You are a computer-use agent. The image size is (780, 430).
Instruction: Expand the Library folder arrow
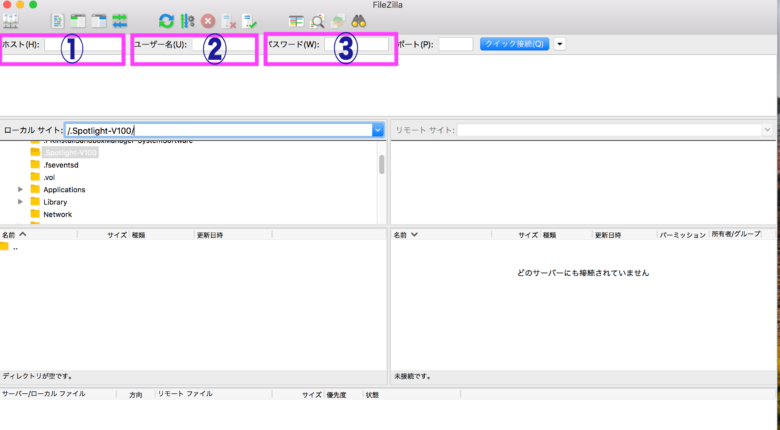(x=20, y=202)
